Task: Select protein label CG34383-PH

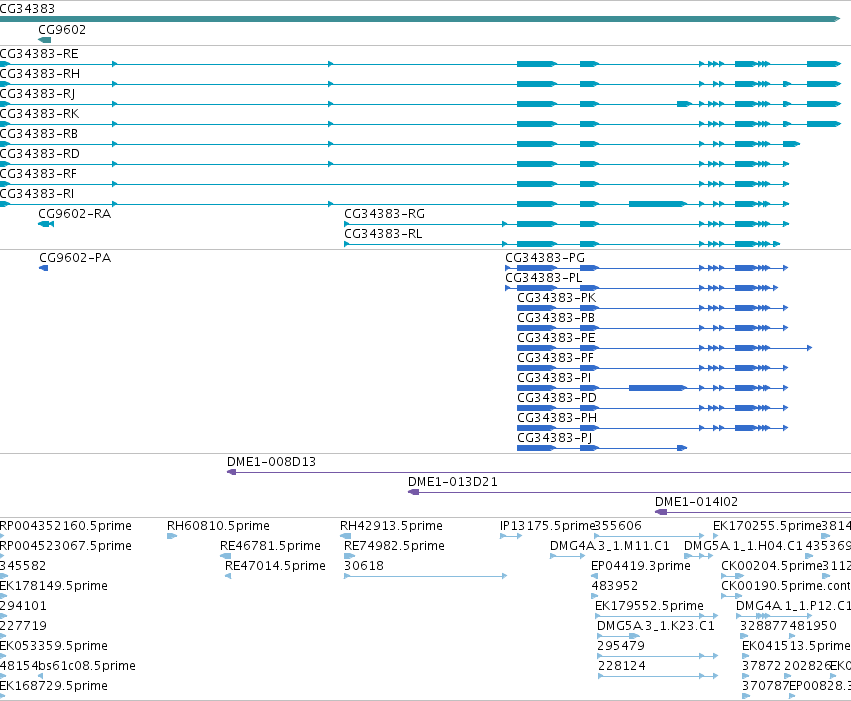Action: tap(557, 418)
